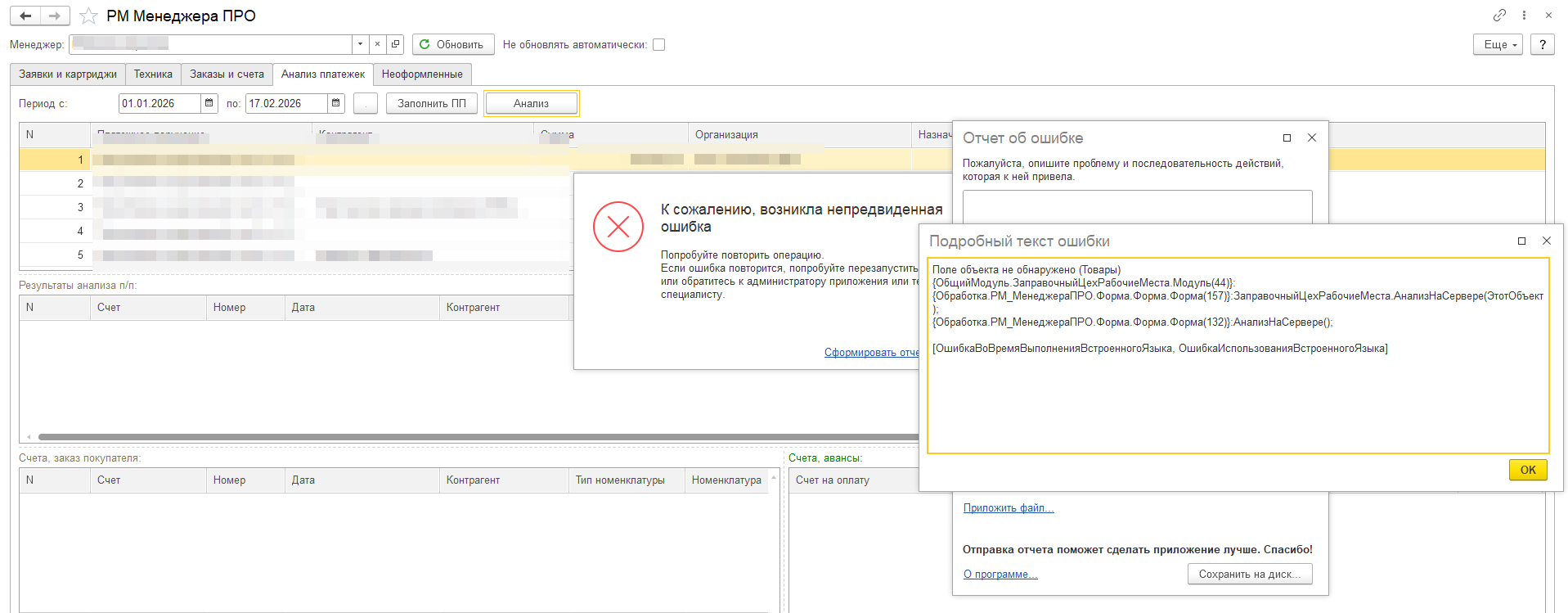Clear the Менеджер field with the X icon

[377, 44]
